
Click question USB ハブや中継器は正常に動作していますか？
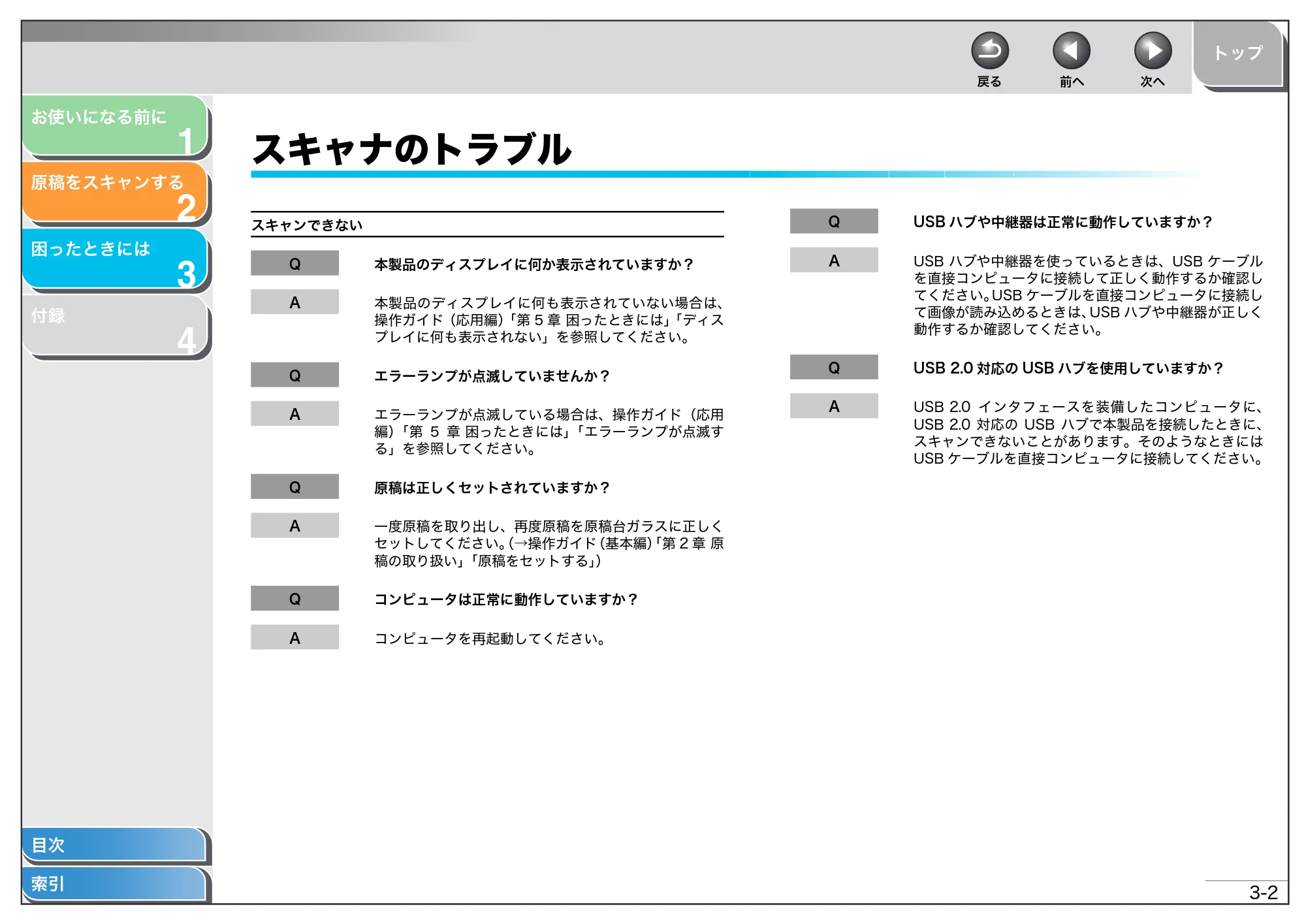[x=1062, y=221]
